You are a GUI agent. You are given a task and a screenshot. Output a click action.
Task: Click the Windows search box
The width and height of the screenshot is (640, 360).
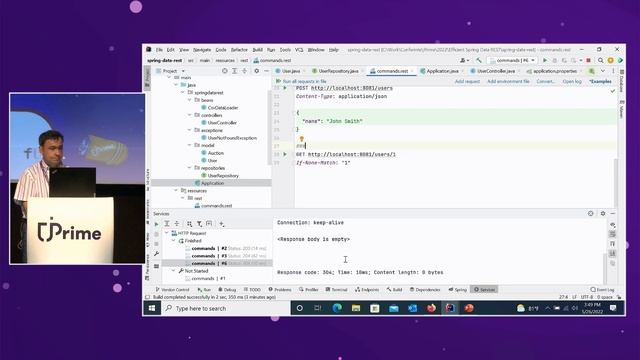click(x=226, y=308)
